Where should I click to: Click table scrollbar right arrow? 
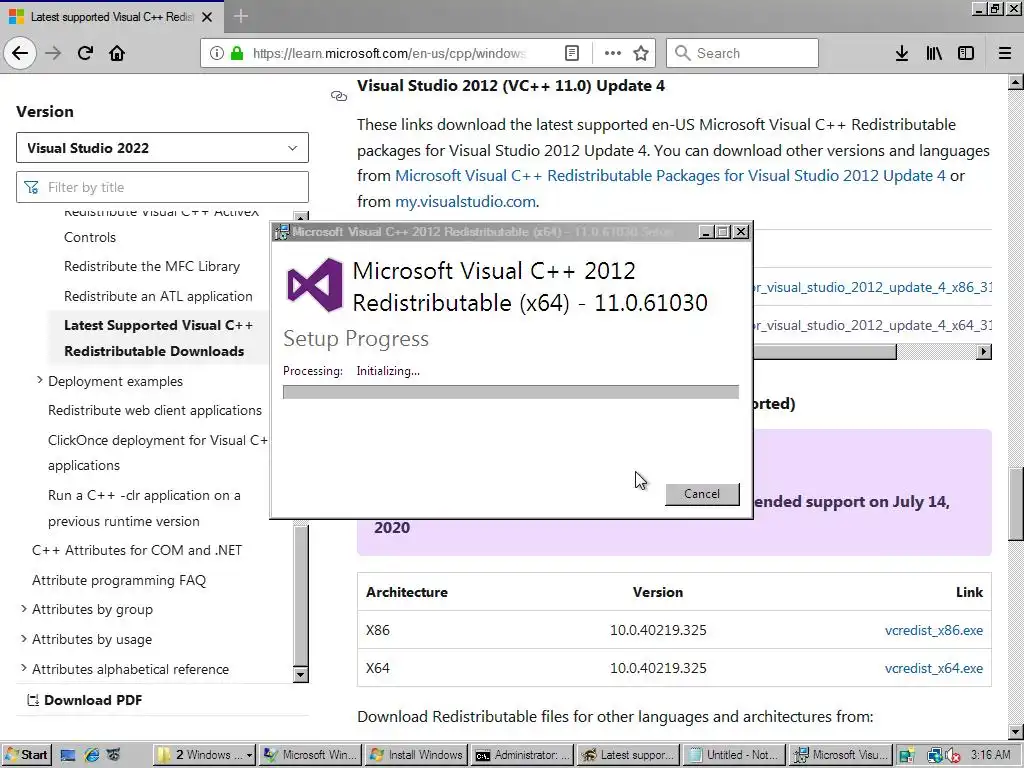984,352
